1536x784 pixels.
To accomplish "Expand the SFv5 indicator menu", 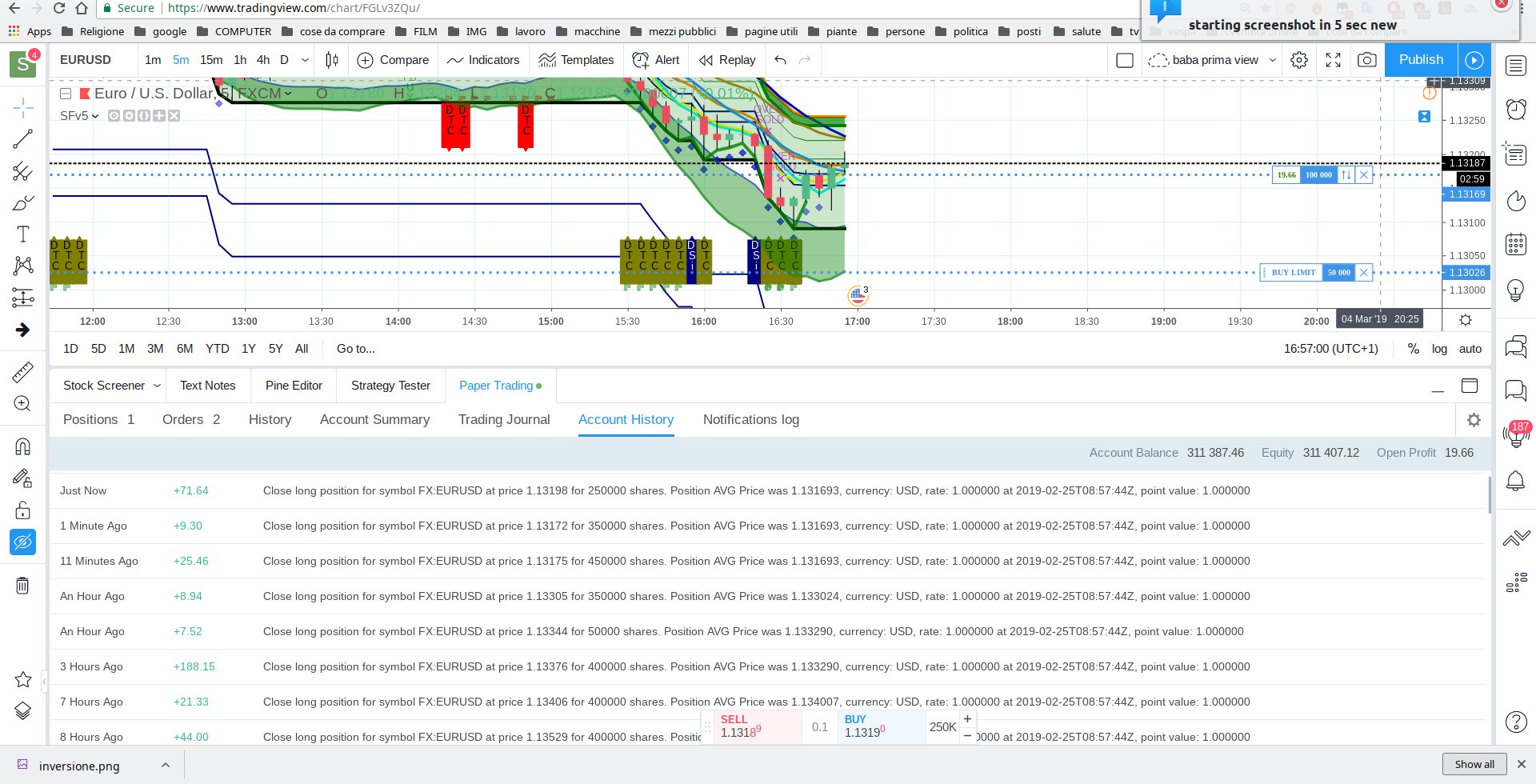I will (95, 116).
